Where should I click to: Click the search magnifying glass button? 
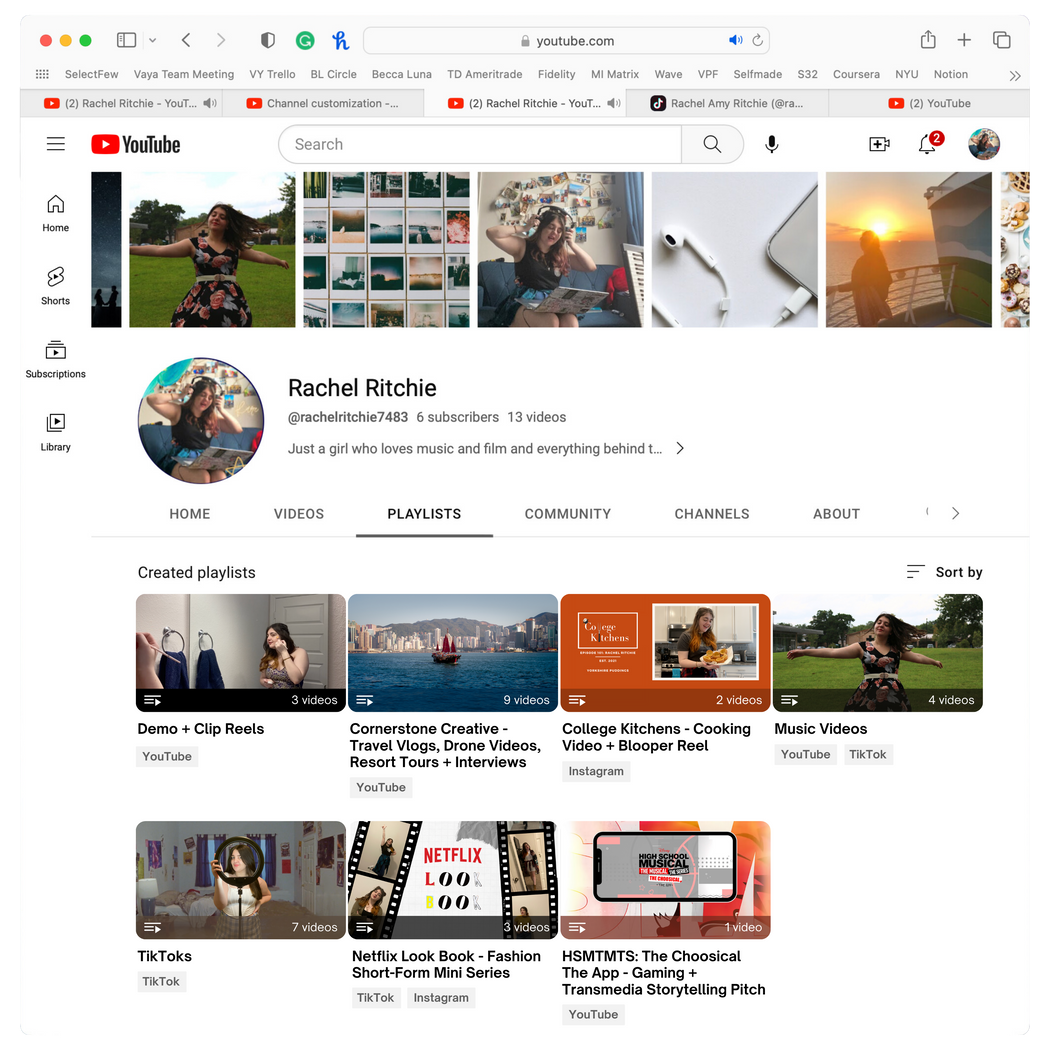(x=712, y=144)
